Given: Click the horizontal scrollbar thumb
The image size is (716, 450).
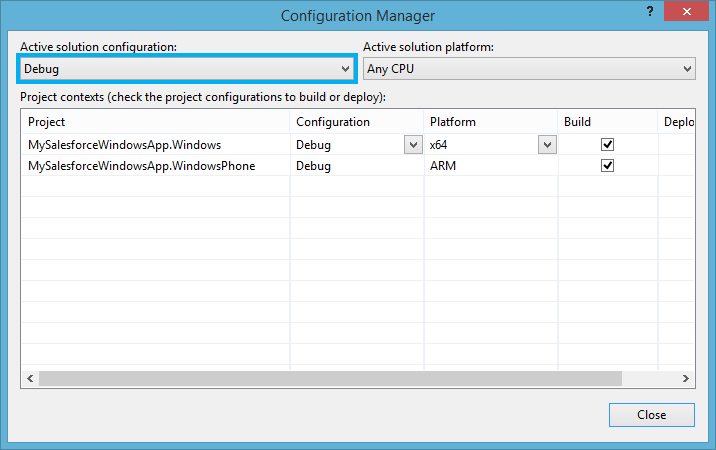Looking at the screenshot, I should point(330,378).
